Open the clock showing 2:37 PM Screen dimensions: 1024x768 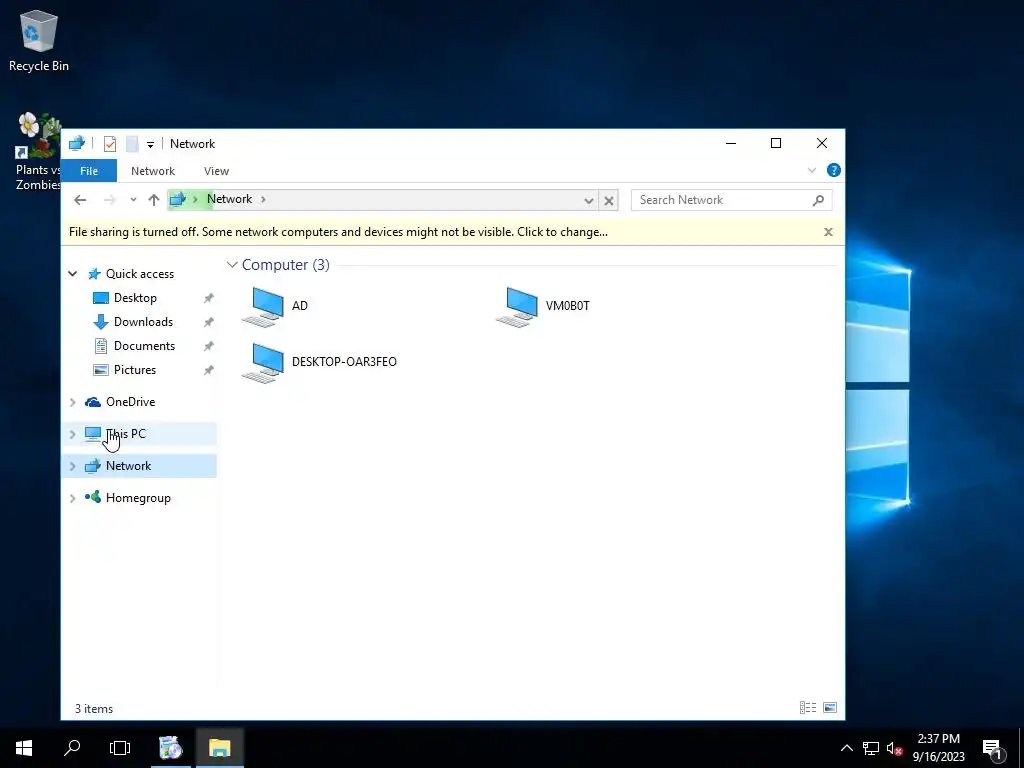pyautogui.click(x=938, y=748)
